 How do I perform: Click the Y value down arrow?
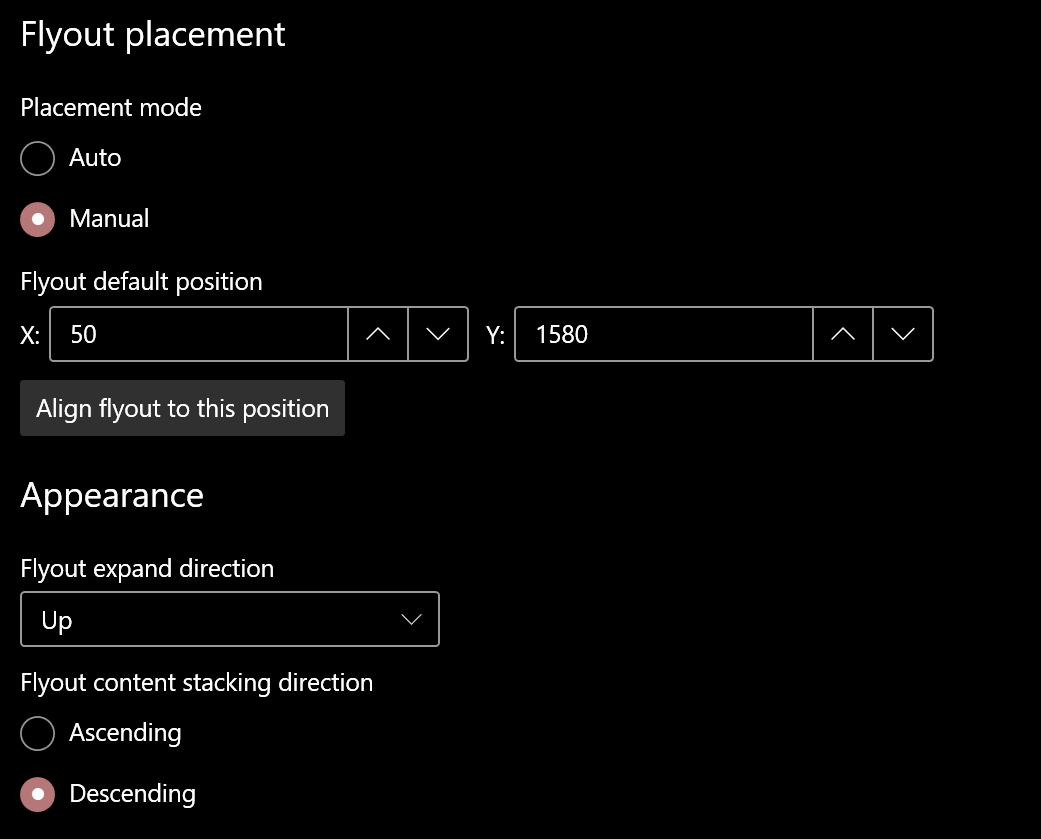pyautogui.click(x=903, y=334)
